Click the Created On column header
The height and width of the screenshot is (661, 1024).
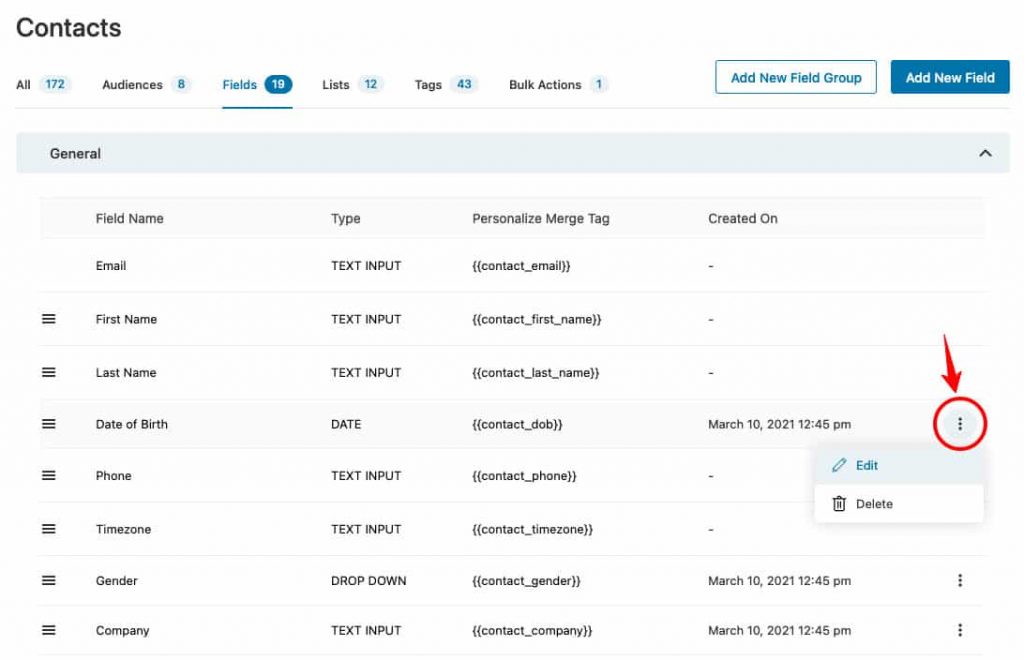[743, 219]
